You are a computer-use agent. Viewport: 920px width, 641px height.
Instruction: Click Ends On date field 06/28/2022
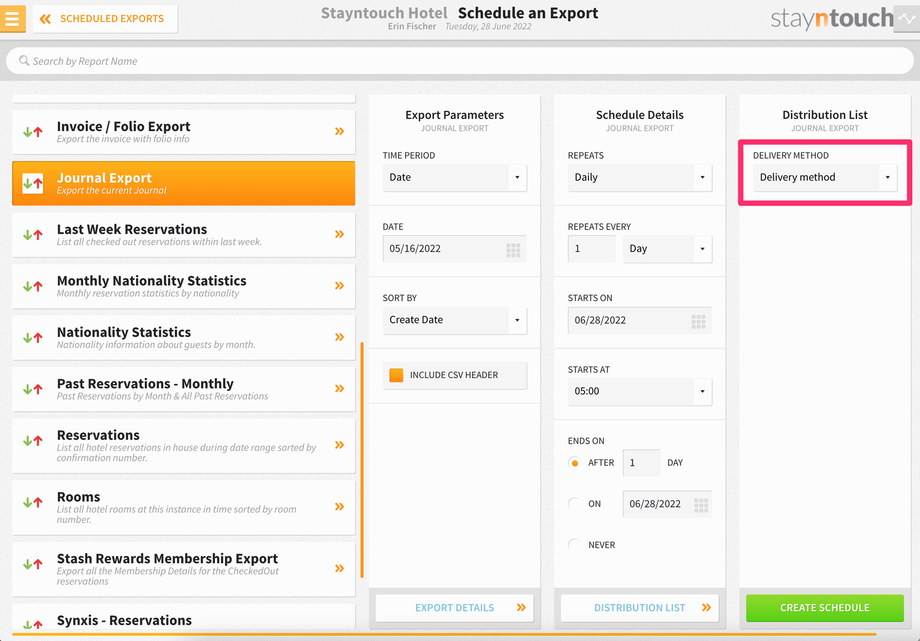point(667,504)
